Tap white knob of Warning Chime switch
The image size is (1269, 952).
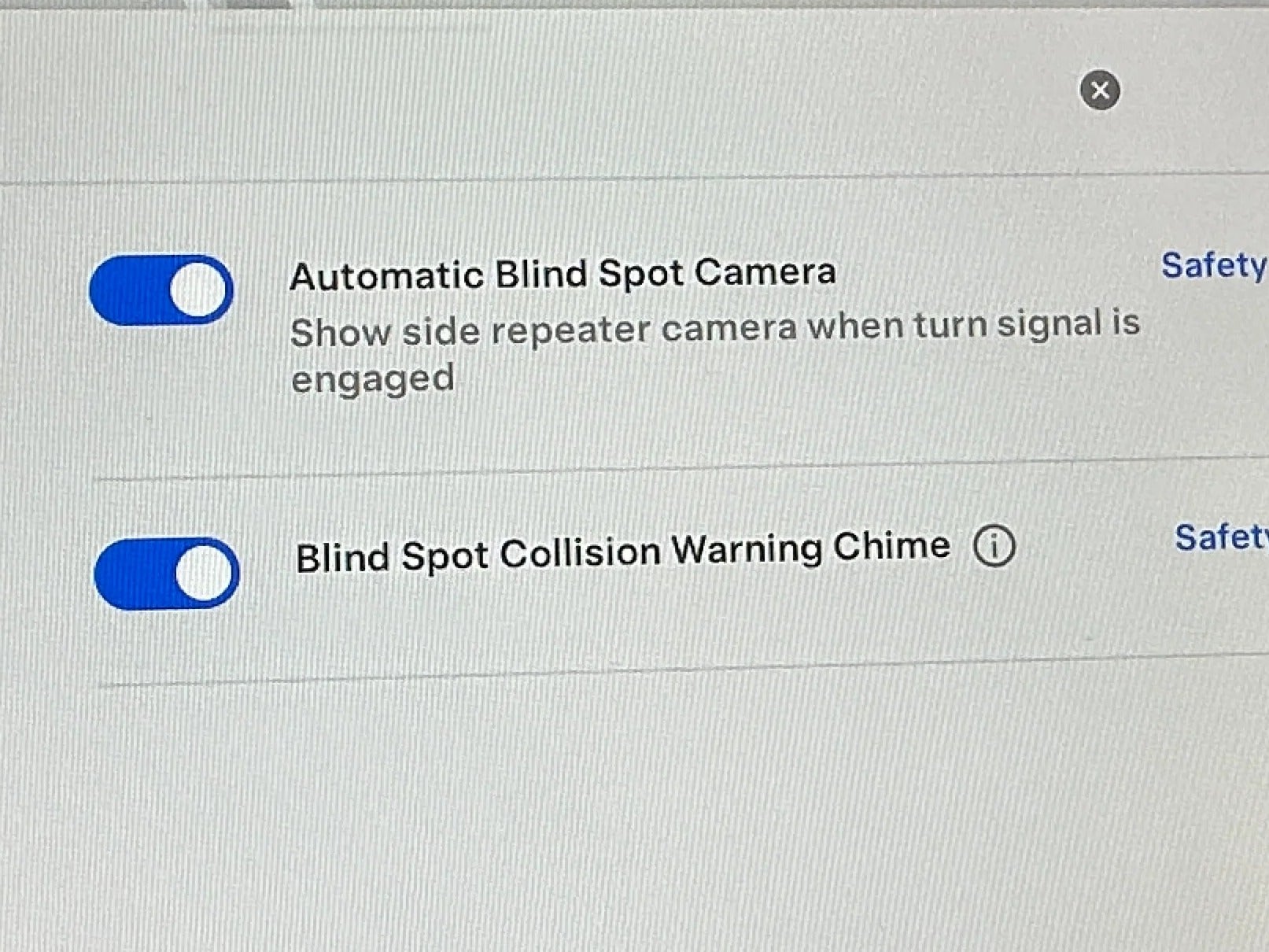pos(205,573)
